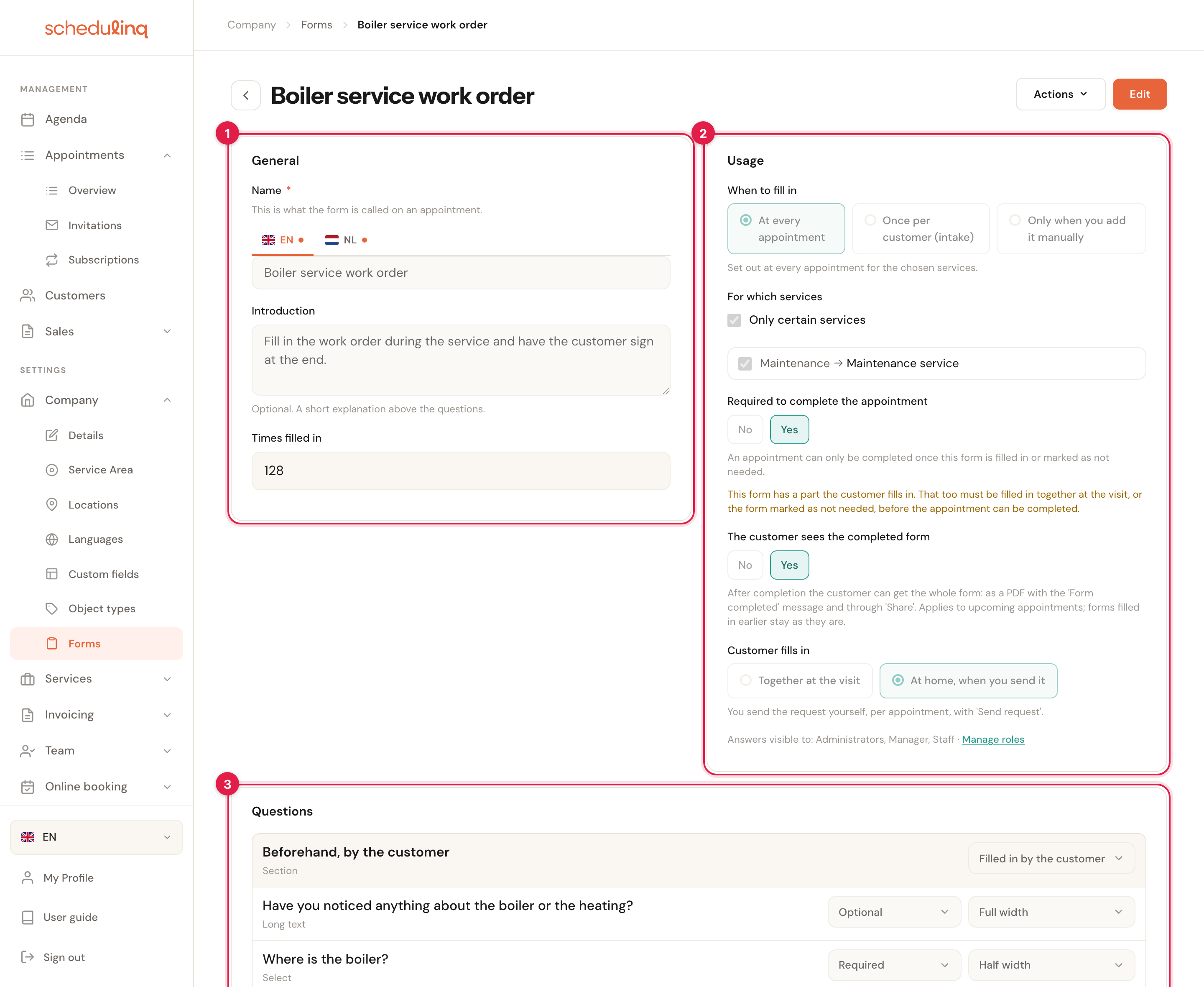Screen dimensions: 1204x987
Task: Click the Sign out arrow icon
Action: click(x=27, y=957)
